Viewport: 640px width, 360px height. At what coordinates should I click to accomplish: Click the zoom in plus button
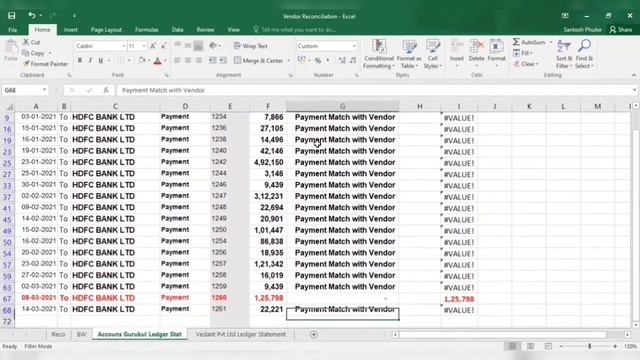coord(615,346)
